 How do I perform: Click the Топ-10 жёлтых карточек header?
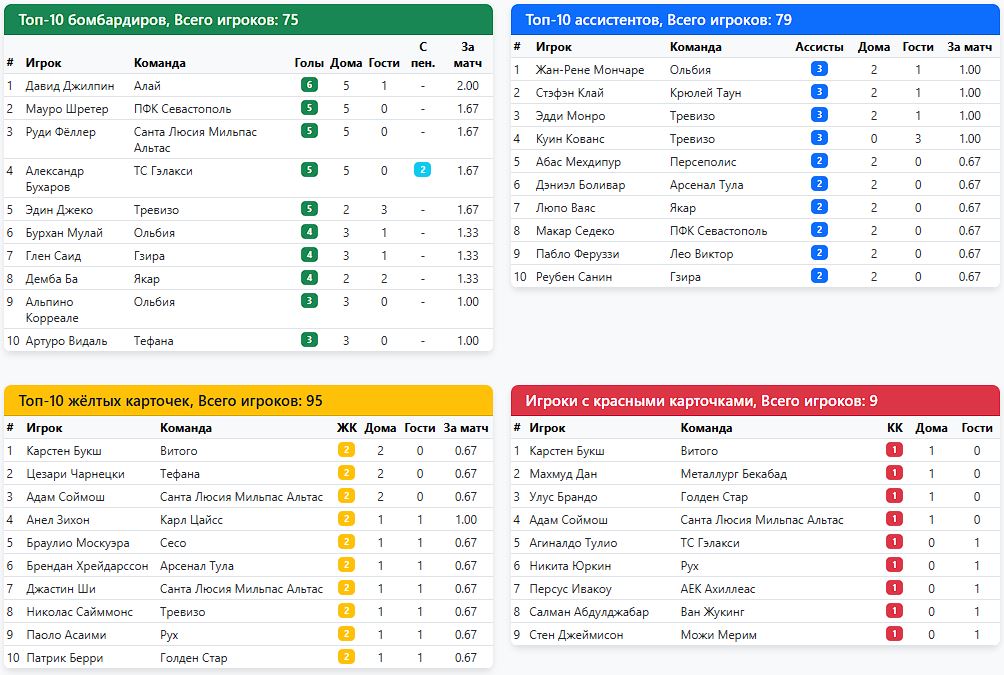pos(248,401)
